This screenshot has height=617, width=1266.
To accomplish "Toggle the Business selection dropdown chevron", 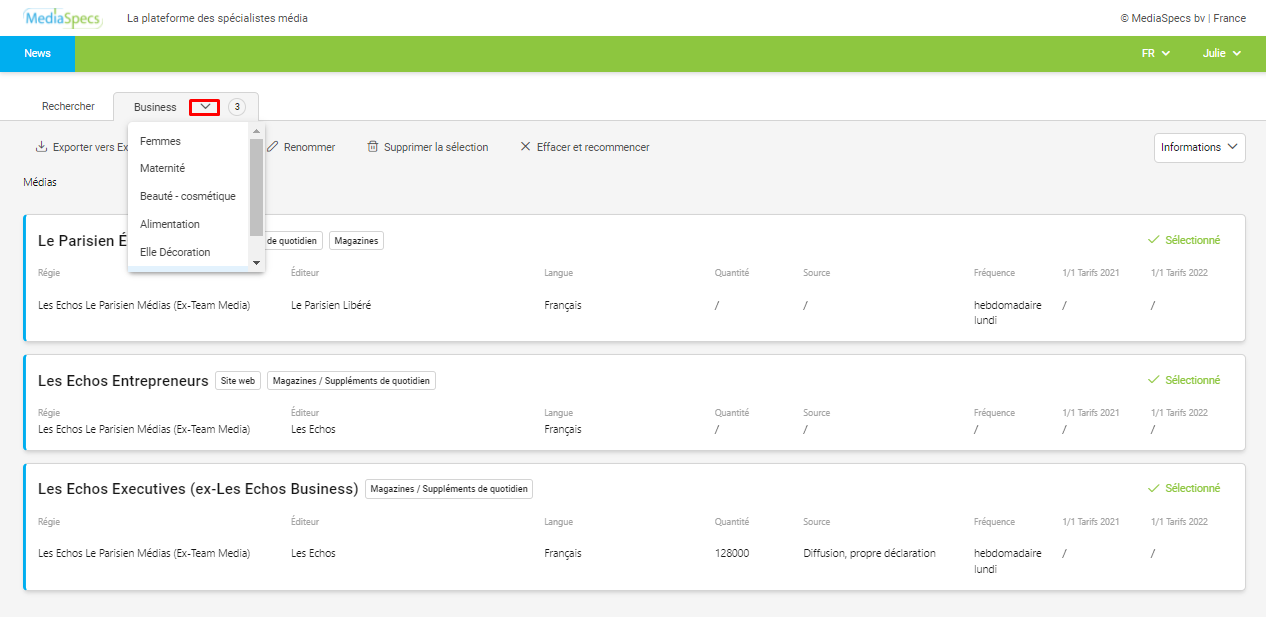I will point(204,107).
